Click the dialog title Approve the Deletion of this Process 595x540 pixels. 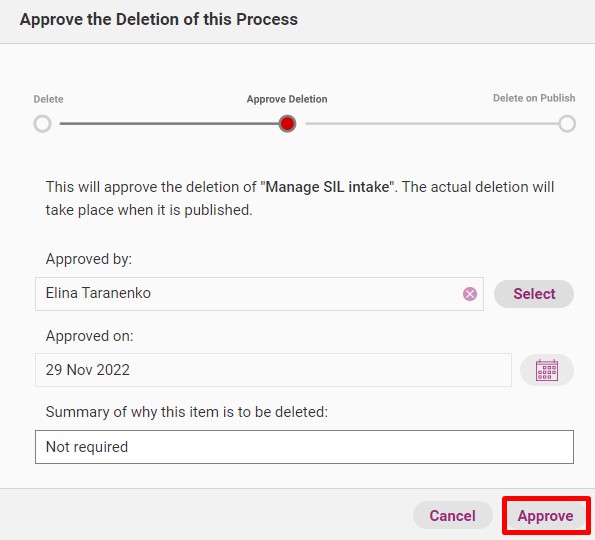(x=159, y=19)
